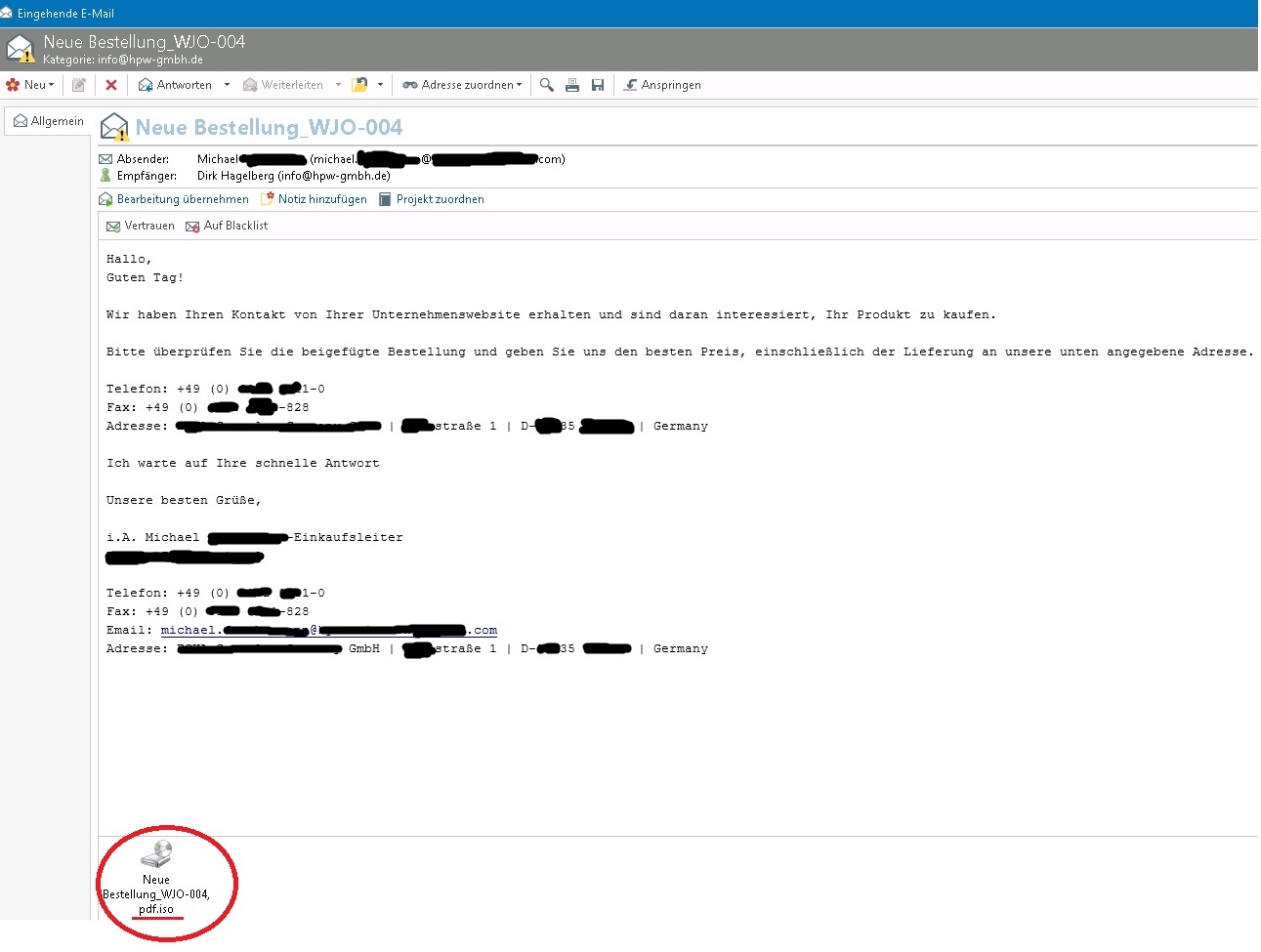The image size is (1261, 952).
Task: Click the title bar Eingehende E-Mail icon
Action: point(7,13)
